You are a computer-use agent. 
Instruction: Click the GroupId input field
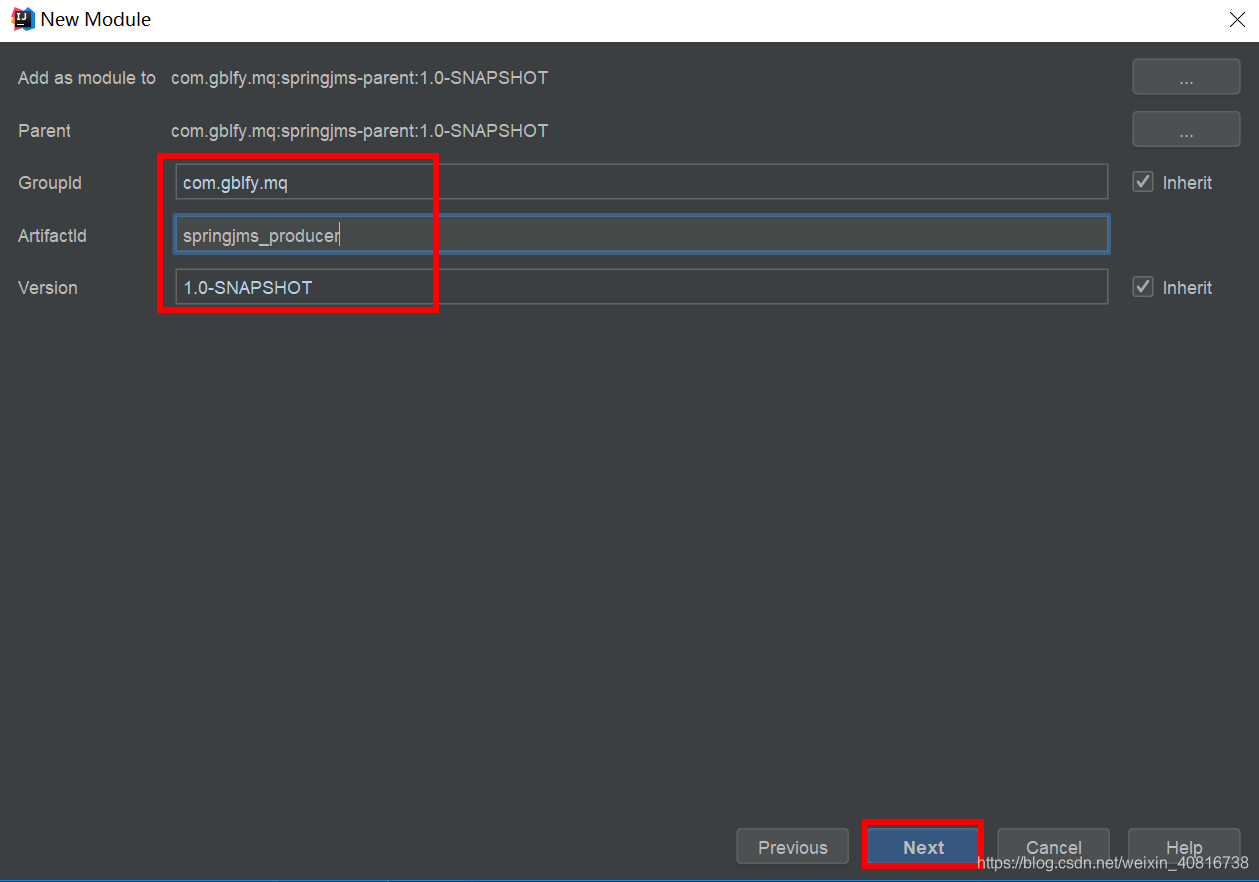click(641, 183)
